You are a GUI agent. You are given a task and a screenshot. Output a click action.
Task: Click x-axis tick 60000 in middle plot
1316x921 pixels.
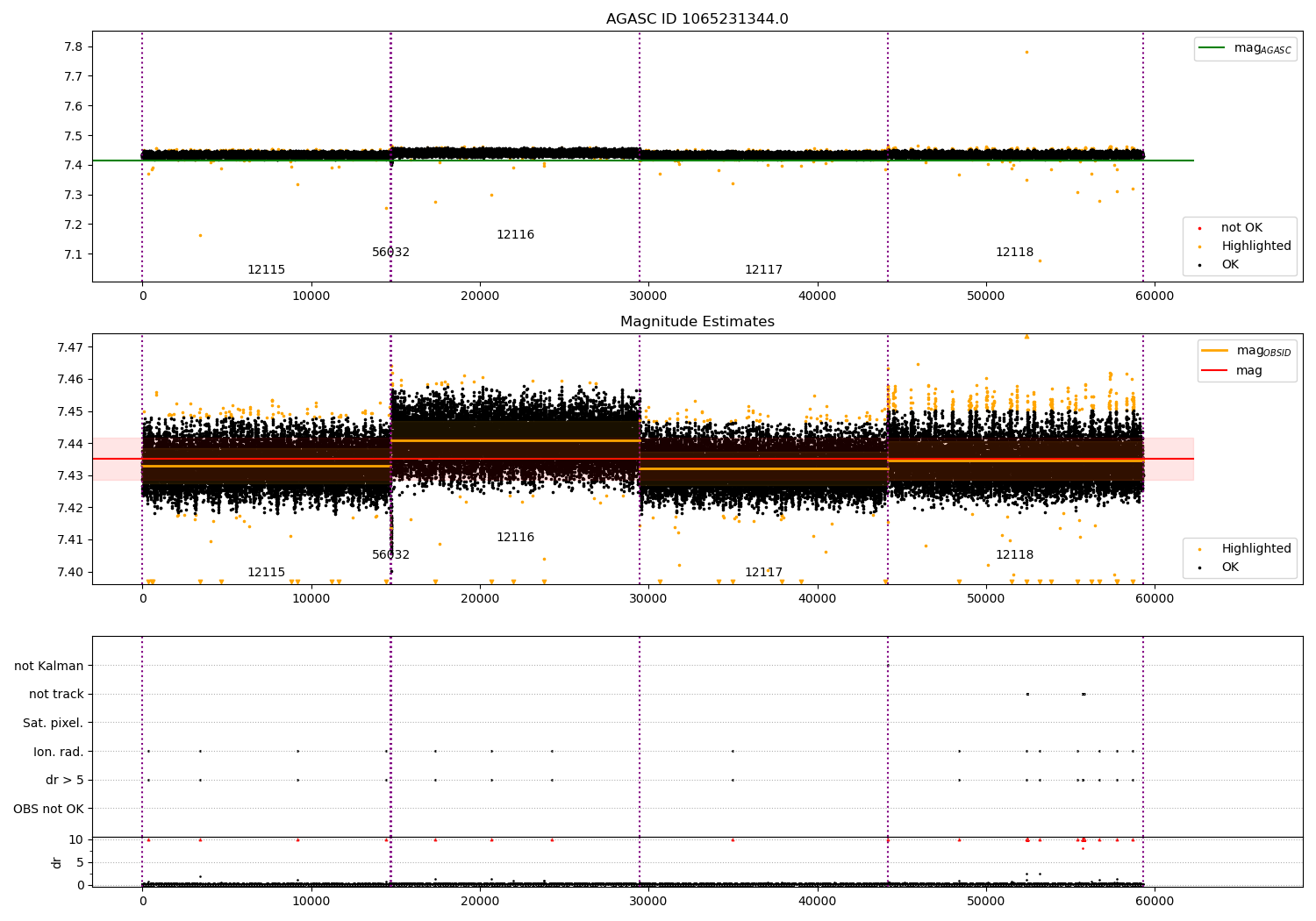tap(1155, 599)
